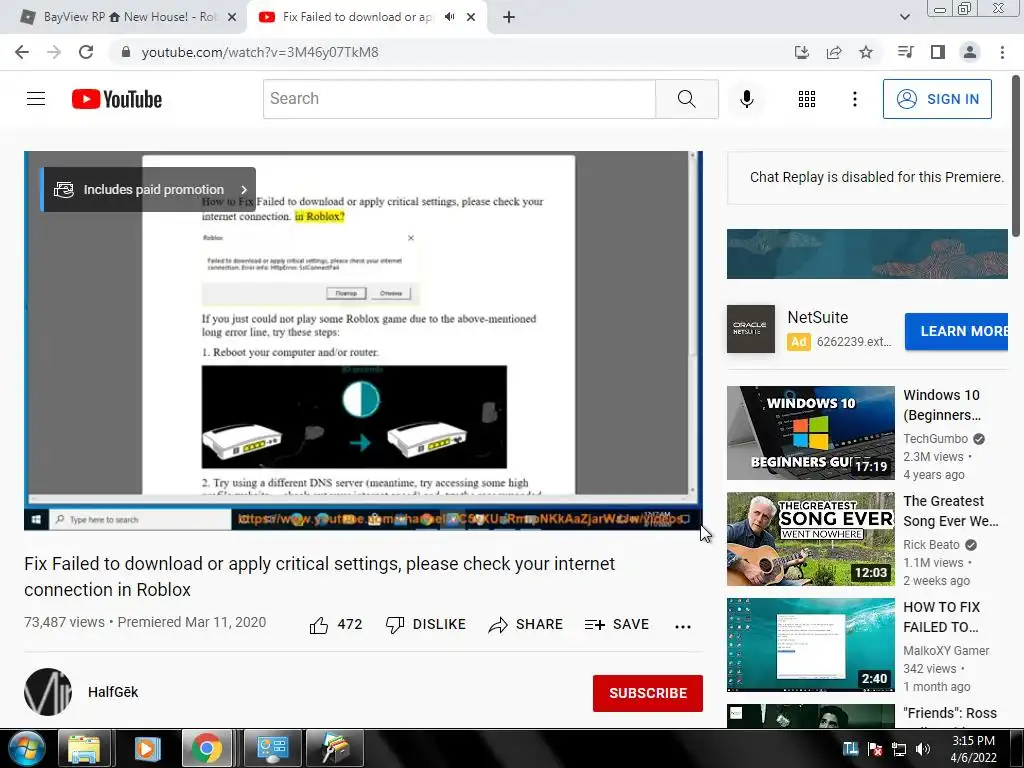Click the video player to pause

tap(363, 340)
